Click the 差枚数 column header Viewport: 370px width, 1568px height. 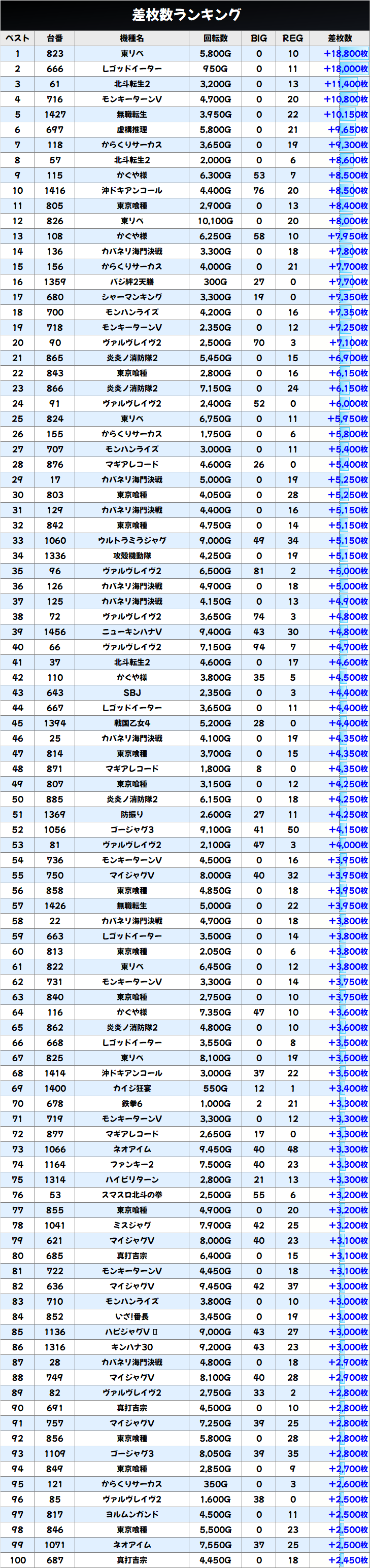[340, 39]
